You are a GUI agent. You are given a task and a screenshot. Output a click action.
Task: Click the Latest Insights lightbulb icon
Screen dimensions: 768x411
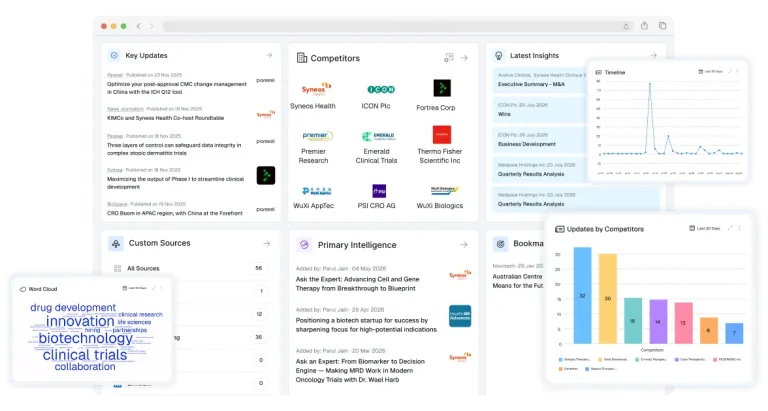[499, 56]
